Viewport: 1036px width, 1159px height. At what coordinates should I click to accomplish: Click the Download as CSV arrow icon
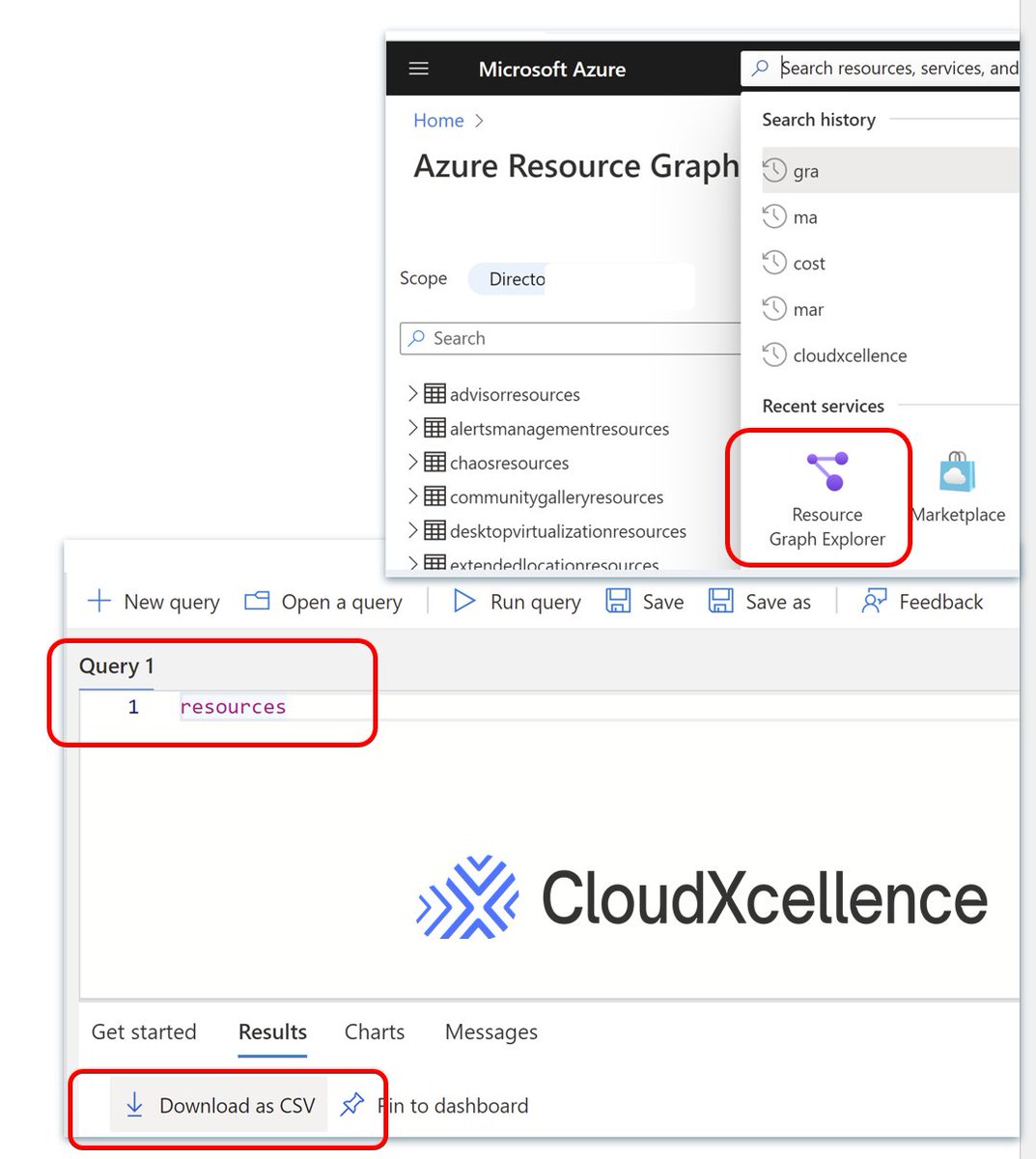coord(134,1105)
